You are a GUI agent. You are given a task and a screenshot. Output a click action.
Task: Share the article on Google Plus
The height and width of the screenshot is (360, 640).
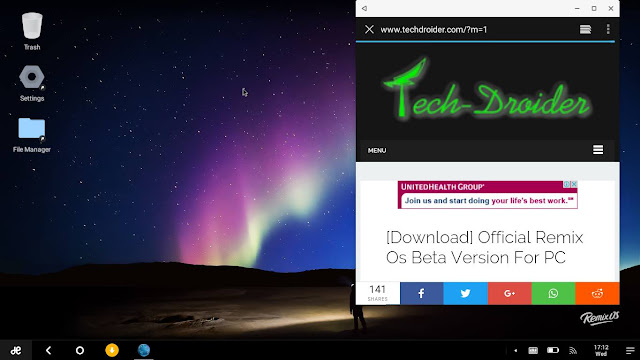pyautogui.click(x=509, y=293)
